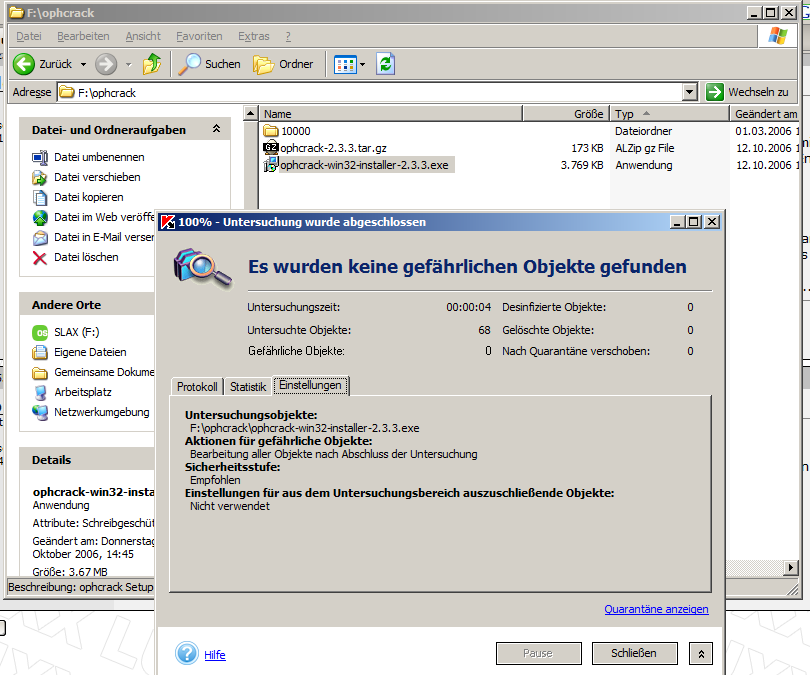Viewport: 810px width, 675px height.
Task: Click the horizontal scrollbar right arrow
Action: pos(791,568)
